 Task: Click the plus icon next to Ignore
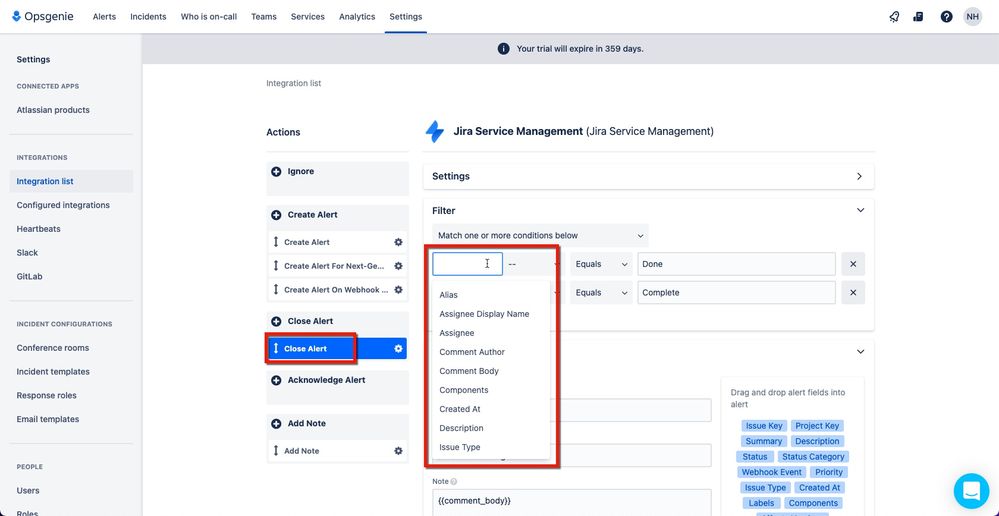(276, 171)
